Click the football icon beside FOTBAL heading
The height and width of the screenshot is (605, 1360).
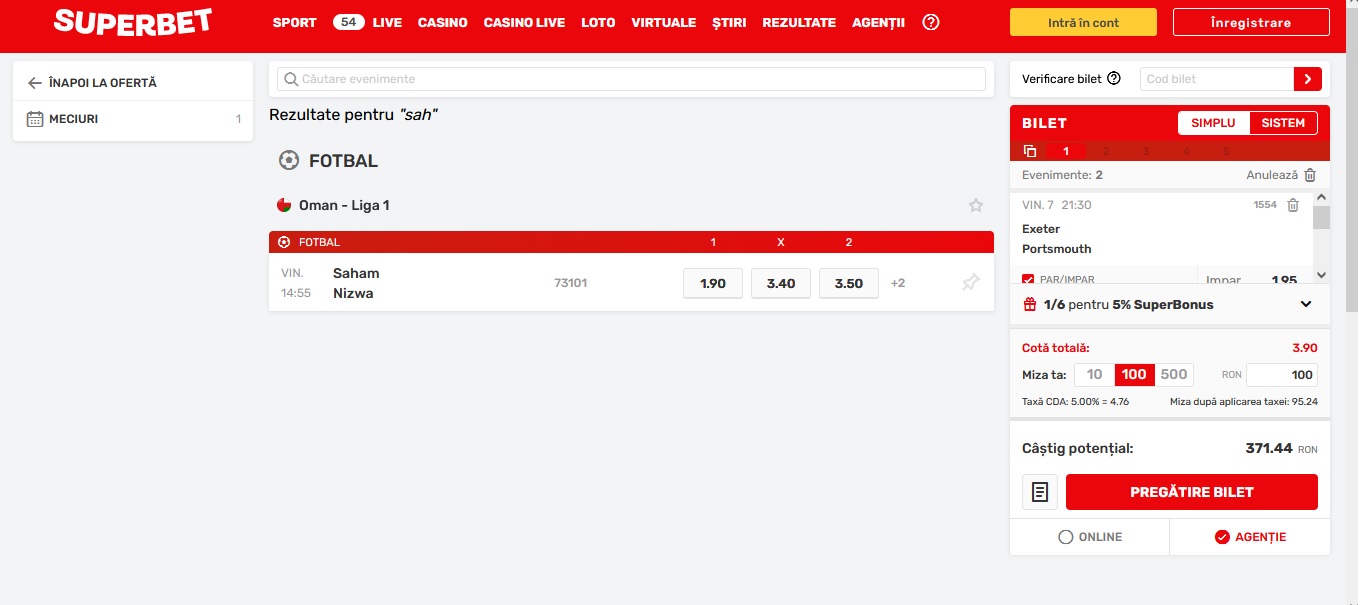click(289, 160)
